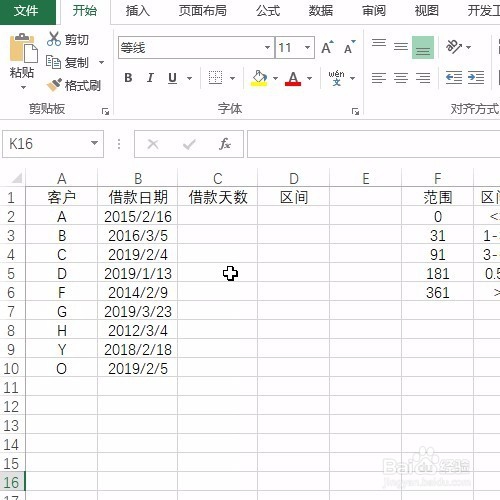The width and height of the screenshot is (500, 500).
Task: Click the phonetic guide wén icon
Action: click(x=336, y=78)
